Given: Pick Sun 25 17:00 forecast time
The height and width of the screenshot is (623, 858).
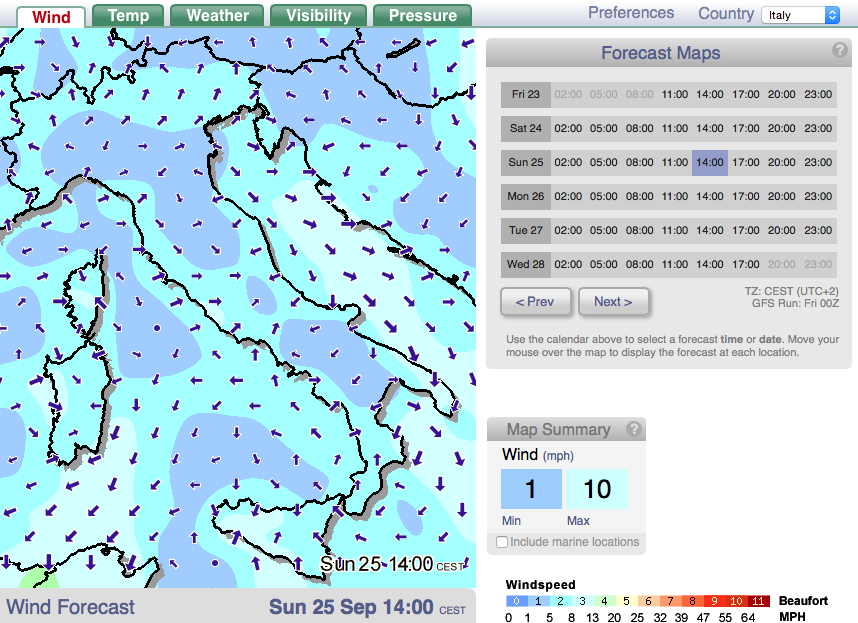Looking at the screenshot, I should pos(746,162).
